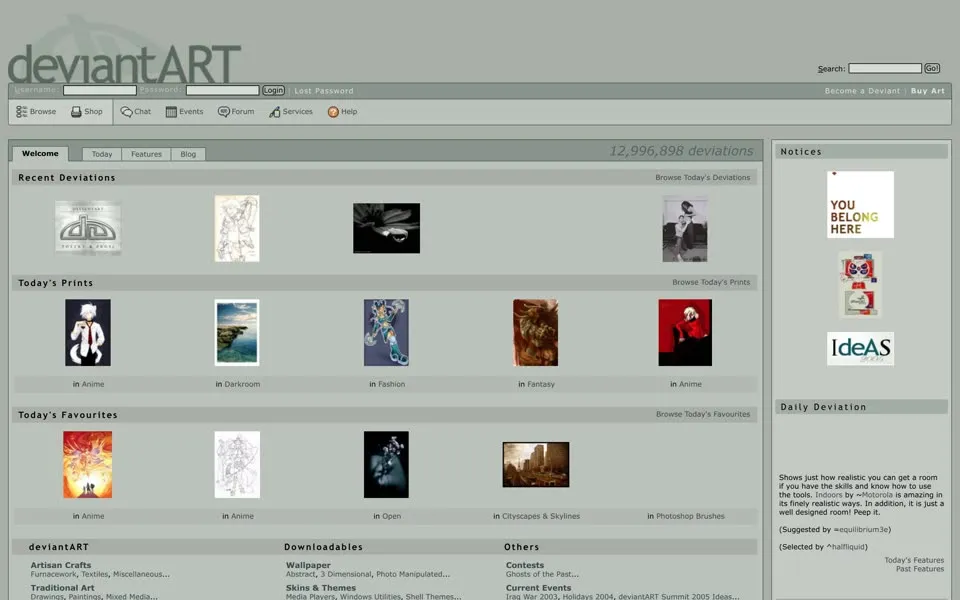
Task: Open the Lost Password link
Action: [x=324, y=91]
